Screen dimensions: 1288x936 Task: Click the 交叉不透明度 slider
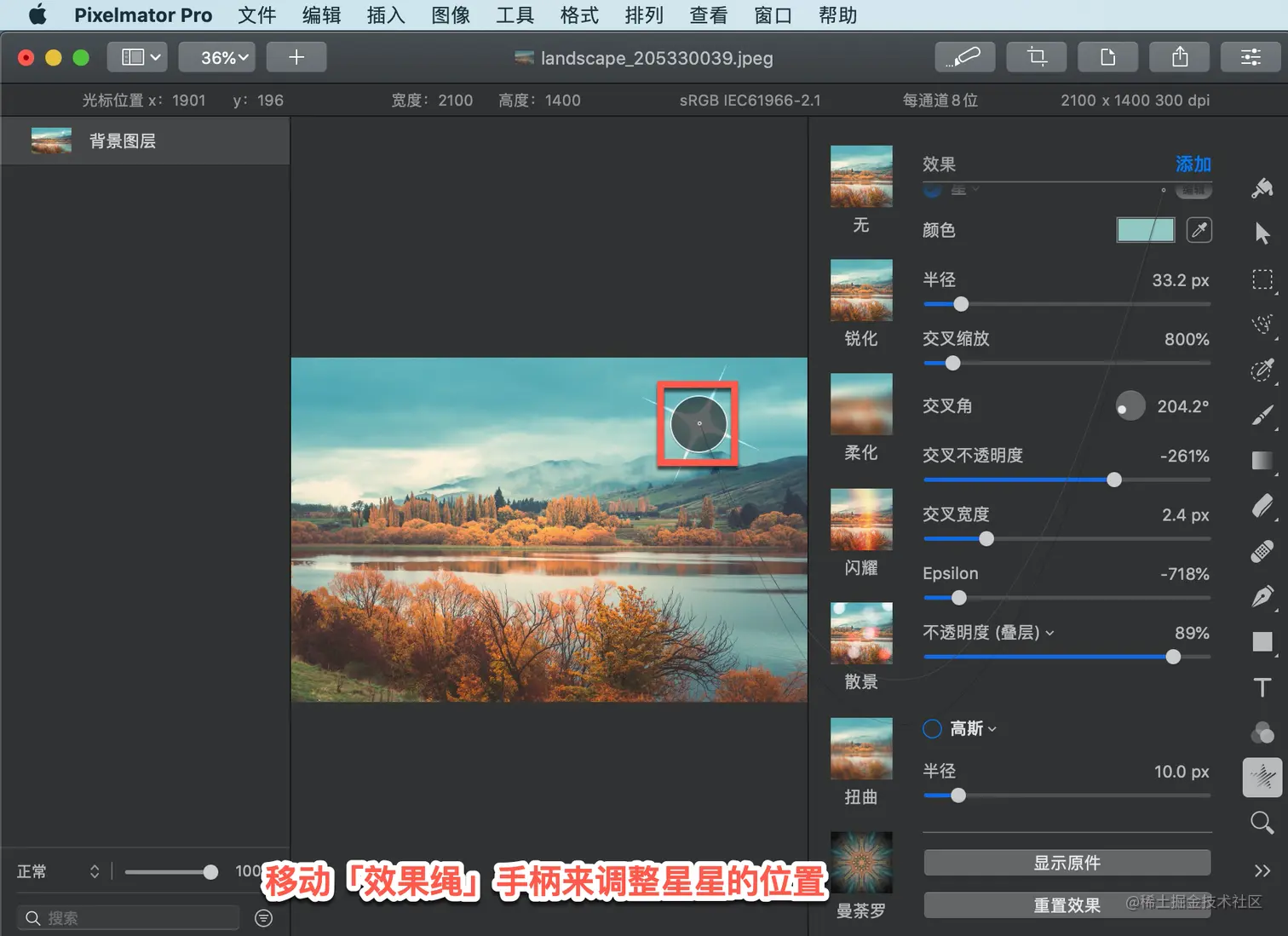pyautogui.click(x=1067, y=480)
